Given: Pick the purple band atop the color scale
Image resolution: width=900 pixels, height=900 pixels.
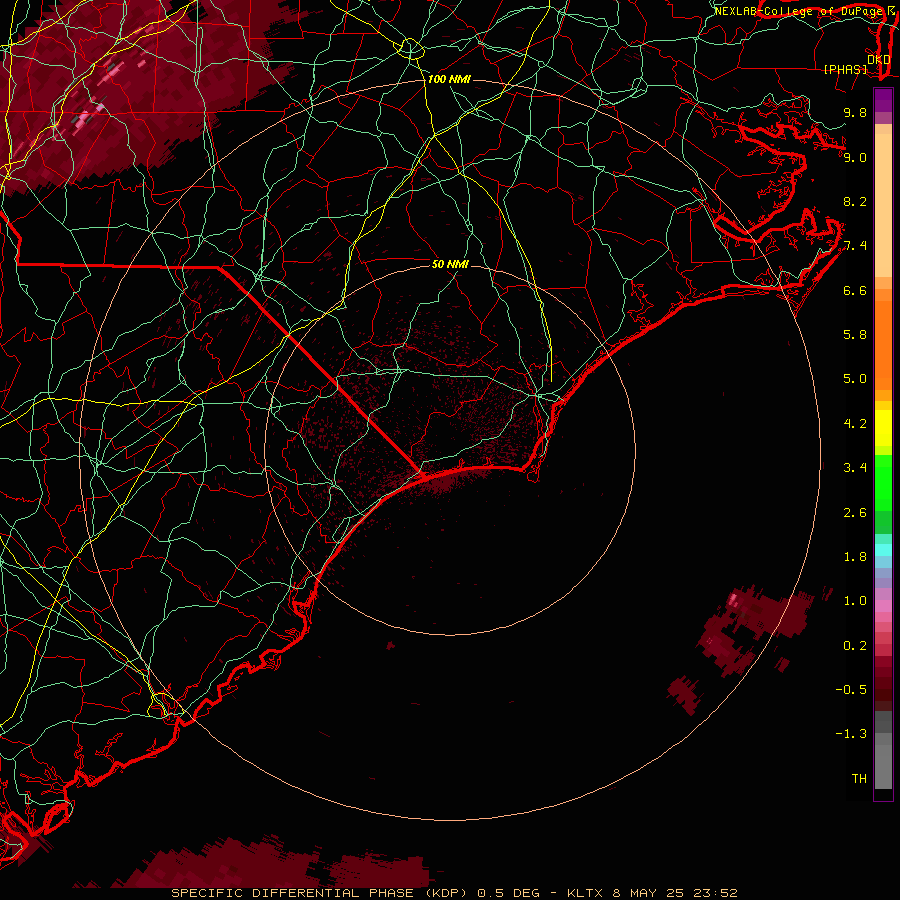Looking at the screenshot, I should click(x=883, y=100).
